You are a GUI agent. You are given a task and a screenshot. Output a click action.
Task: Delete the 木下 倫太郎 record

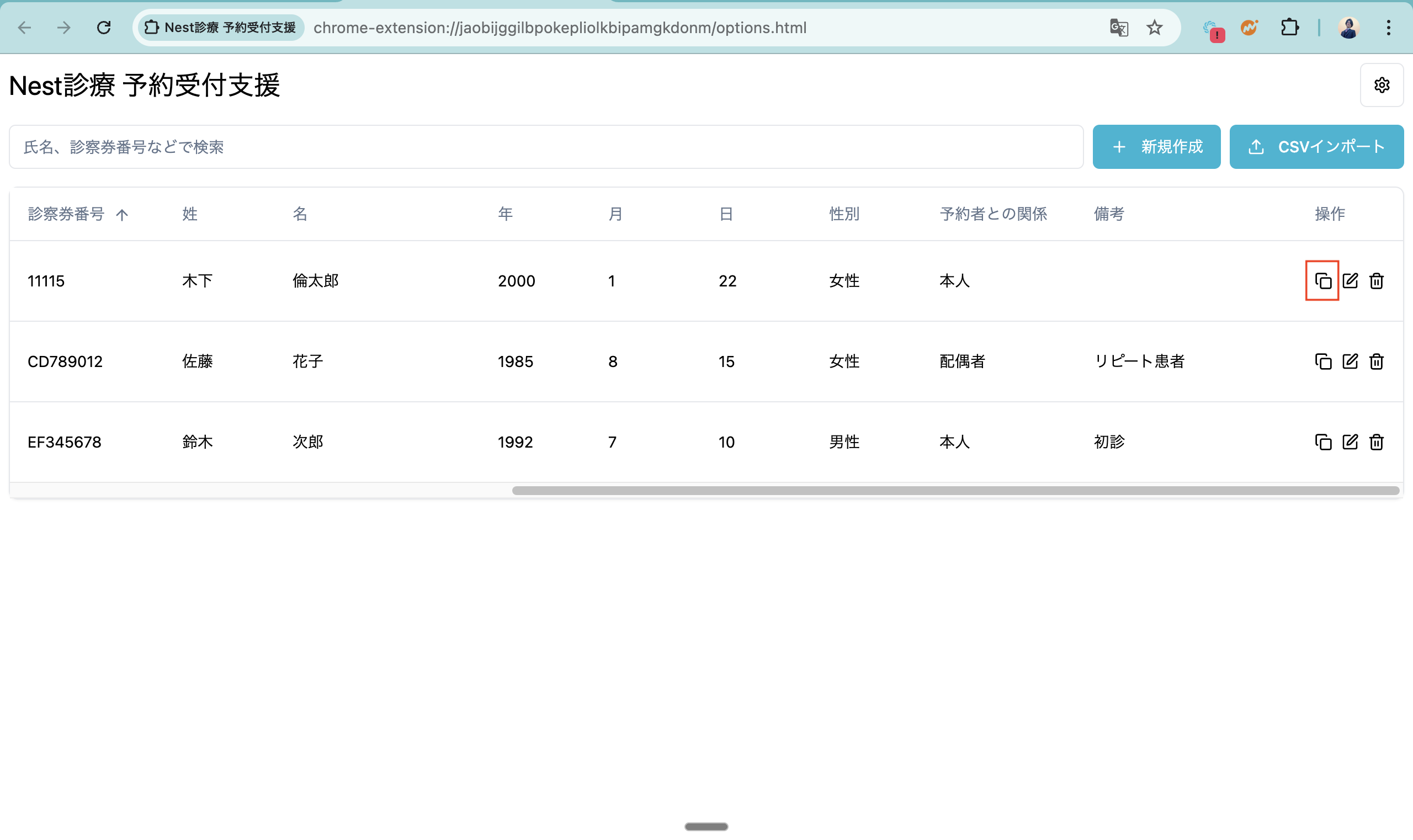click(1376, 281)
